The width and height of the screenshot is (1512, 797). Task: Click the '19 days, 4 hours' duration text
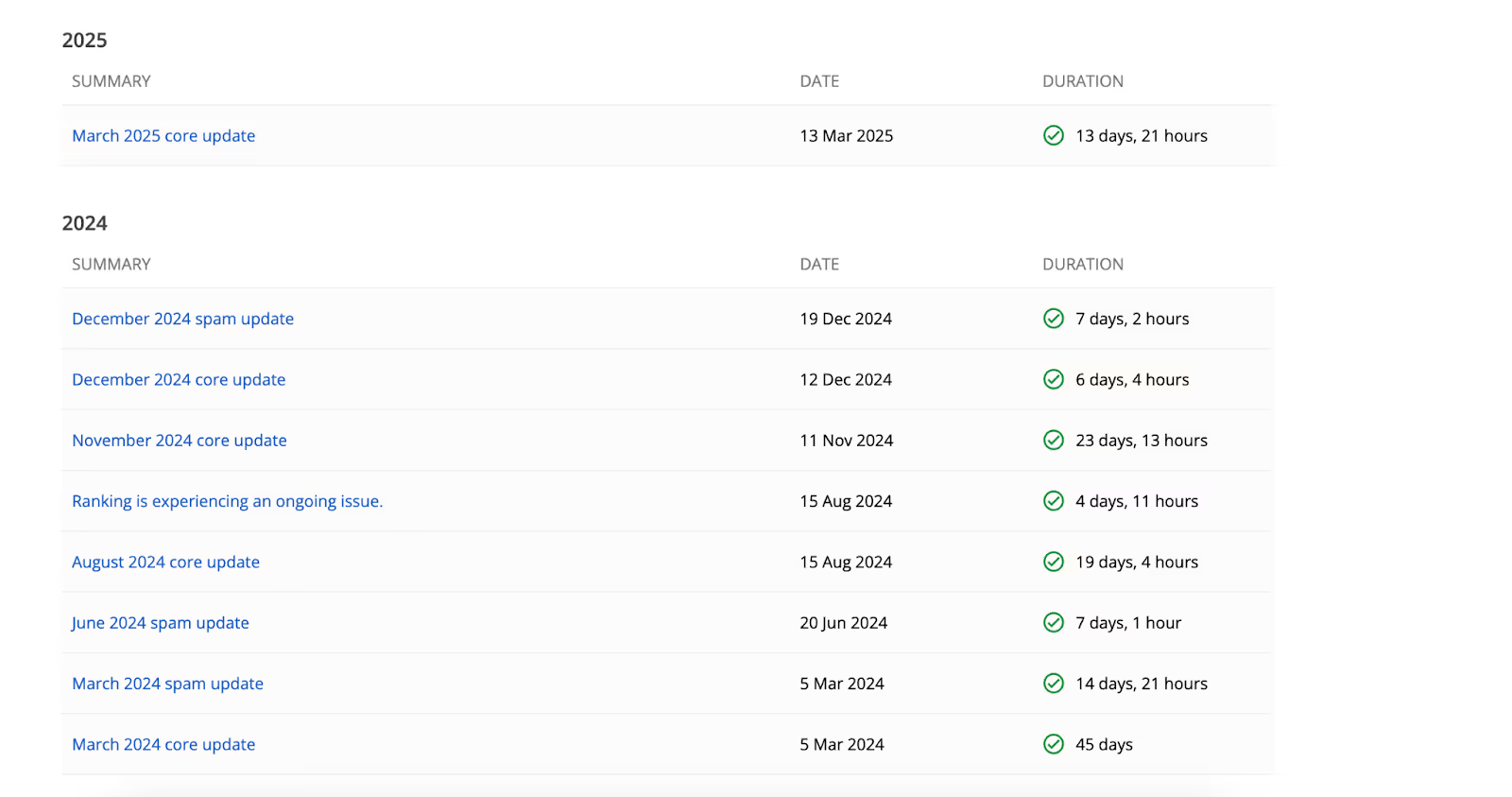(x=1137, y=562)
